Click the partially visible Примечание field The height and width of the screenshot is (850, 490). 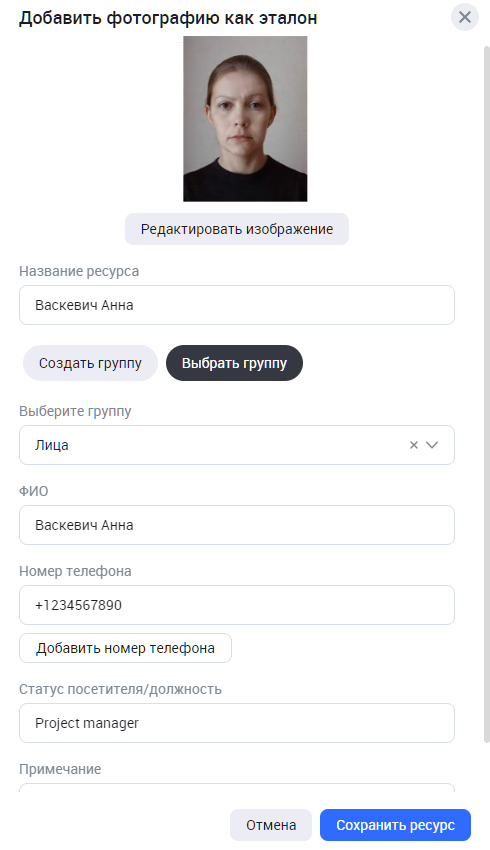237,788
